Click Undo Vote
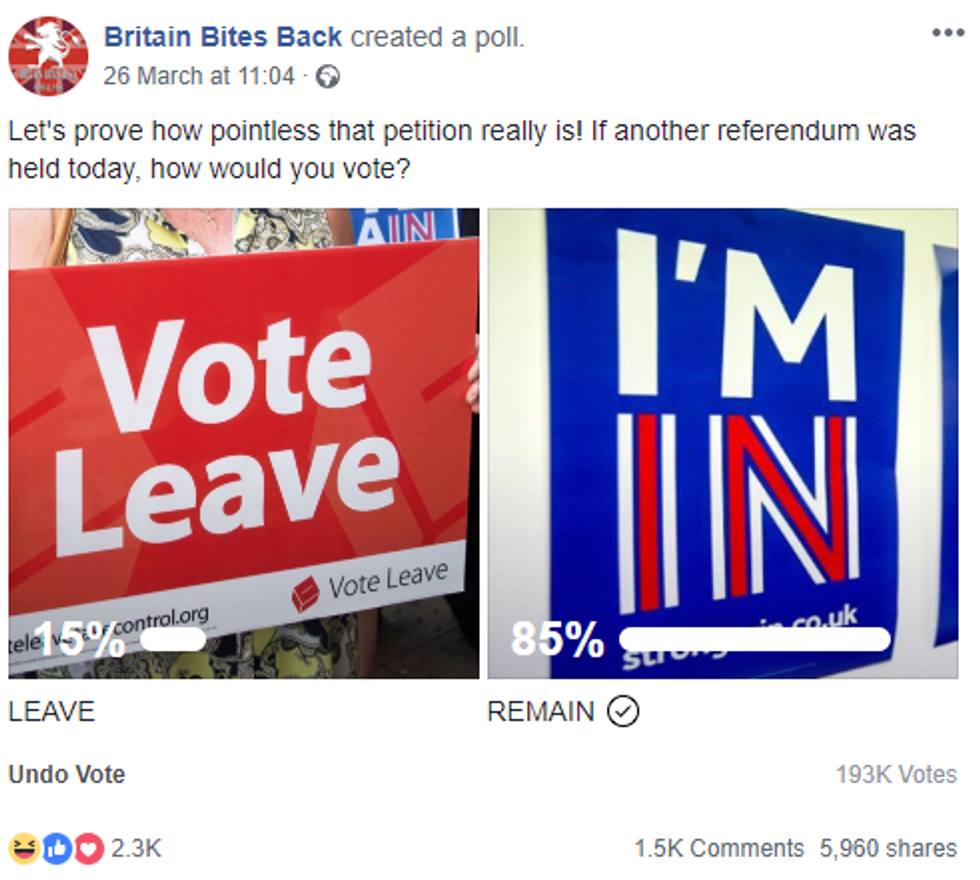 click(66, 774)
